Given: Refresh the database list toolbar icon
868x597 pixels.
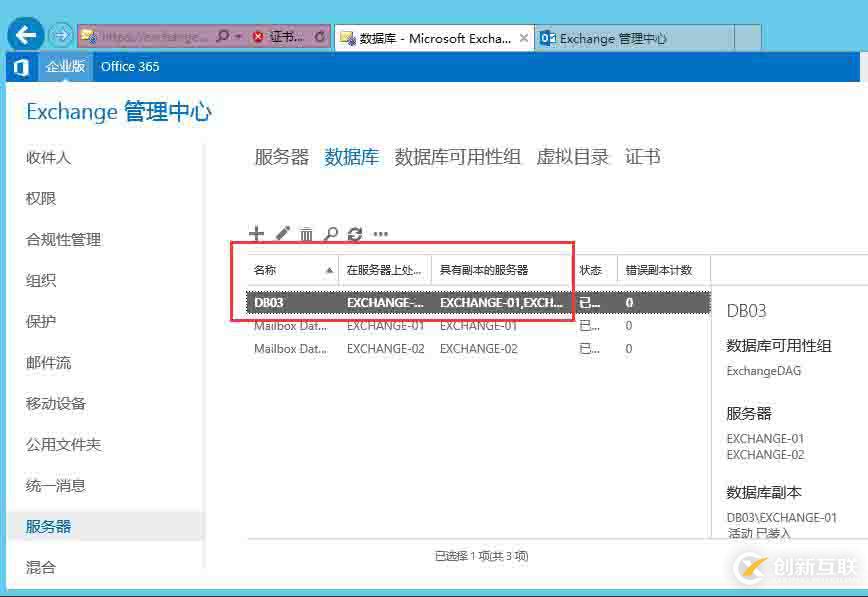Looking at the screenshot, I should [x=355, y=234].
